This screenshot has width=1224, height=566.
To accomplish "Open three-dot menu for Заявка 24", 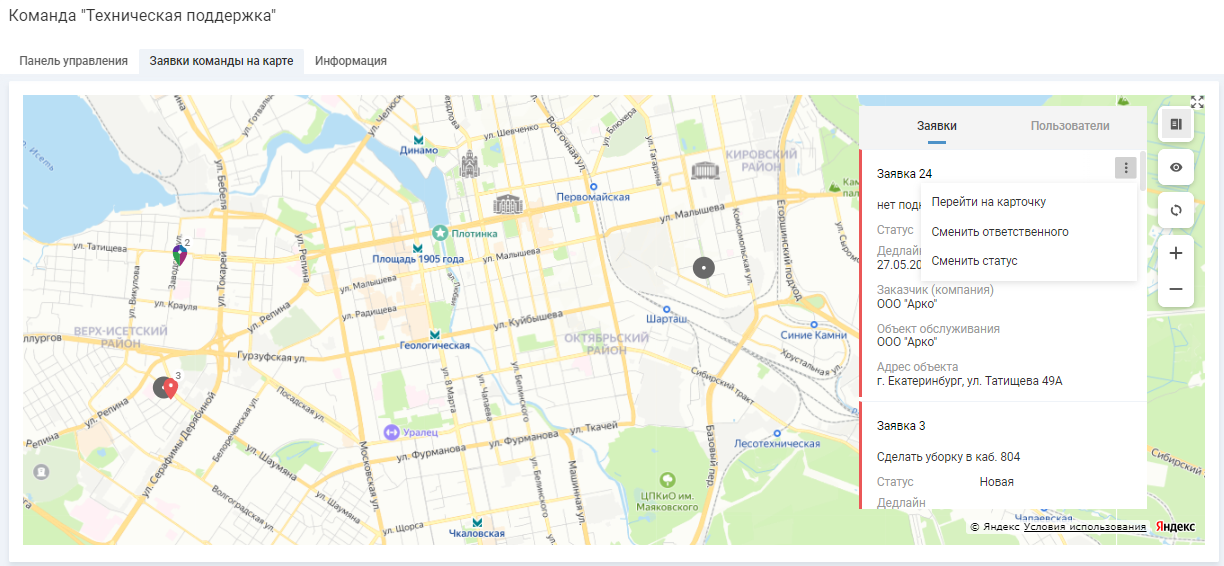I will (1126, 169).
